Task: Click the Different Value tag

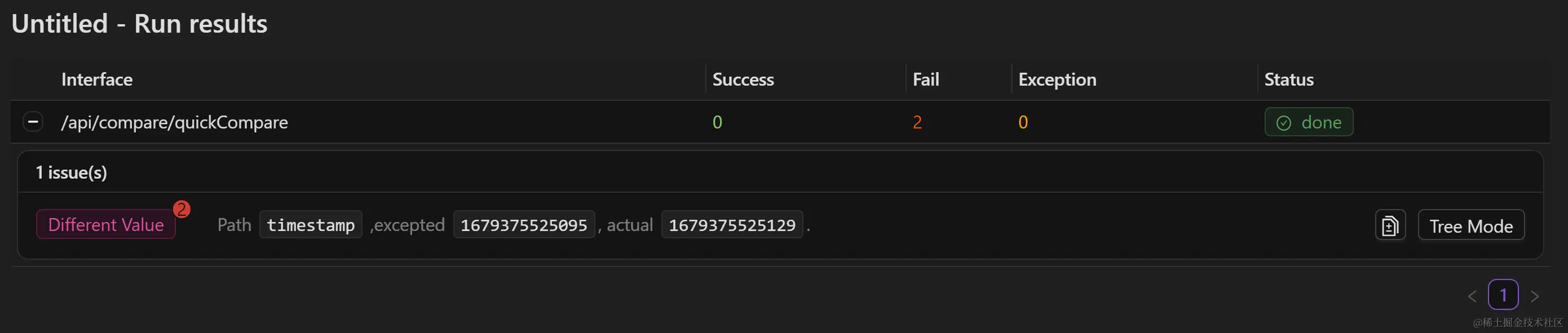Action: pyautogui.click(x=106, y=225)
